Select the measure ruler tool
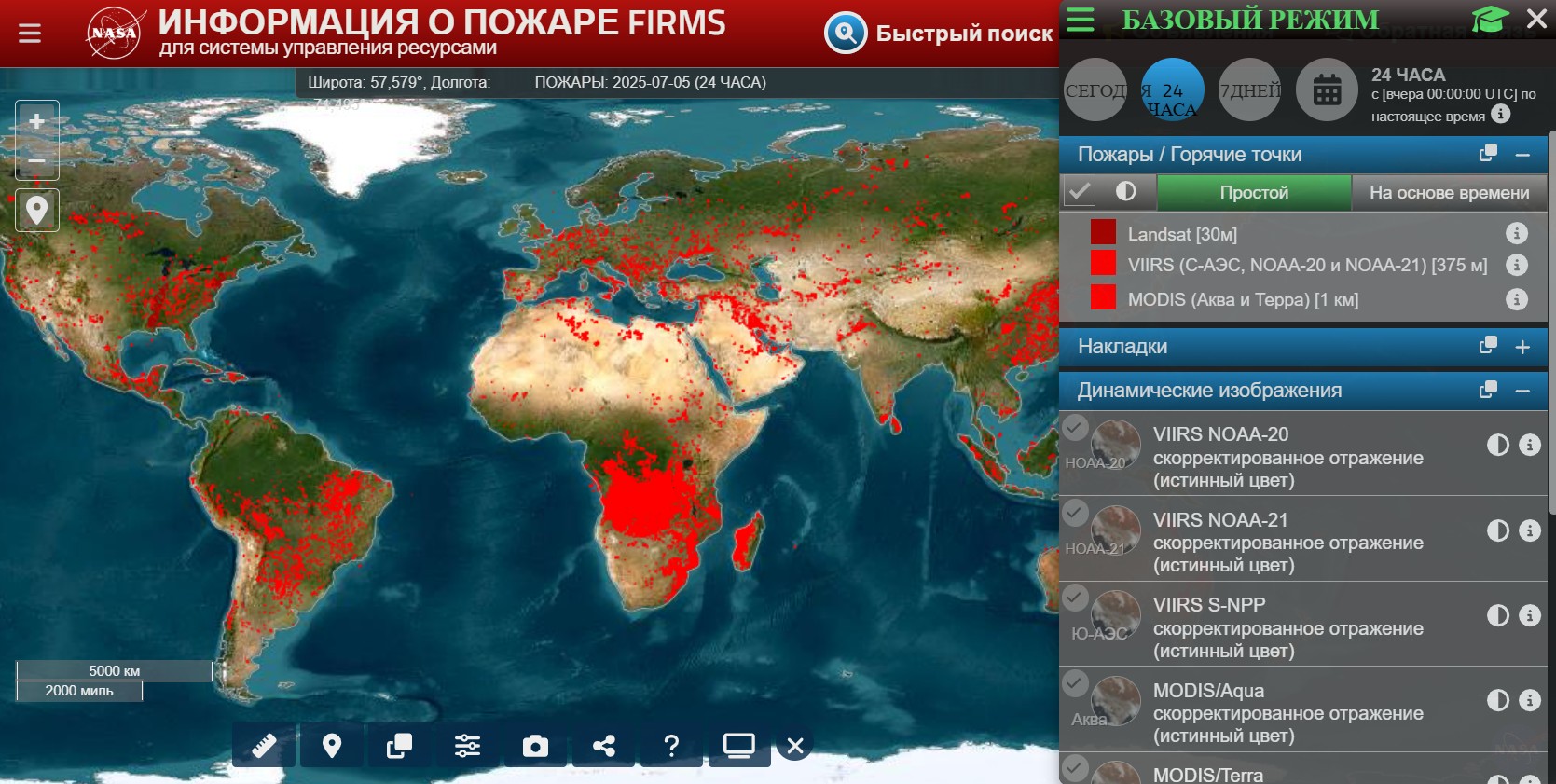Image resolution: width=1556 pixels, height=784 pixels. [x=264, y=746]
